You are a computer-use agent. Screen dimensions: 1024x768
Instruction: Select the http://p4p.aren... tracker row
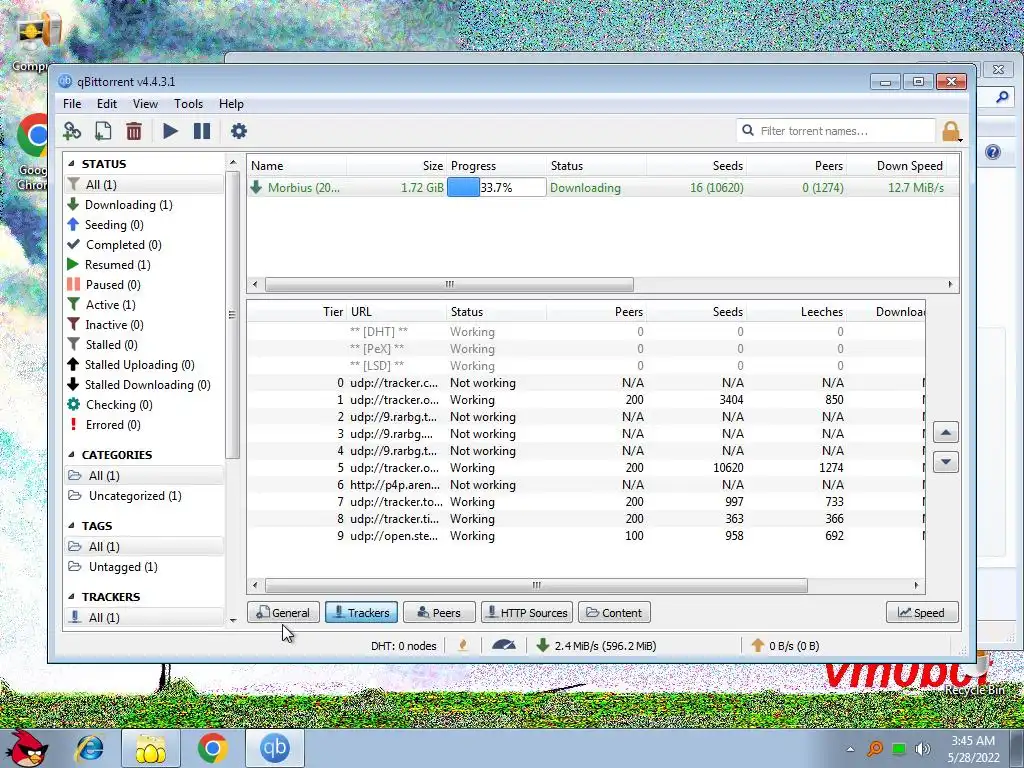point(586,485)
